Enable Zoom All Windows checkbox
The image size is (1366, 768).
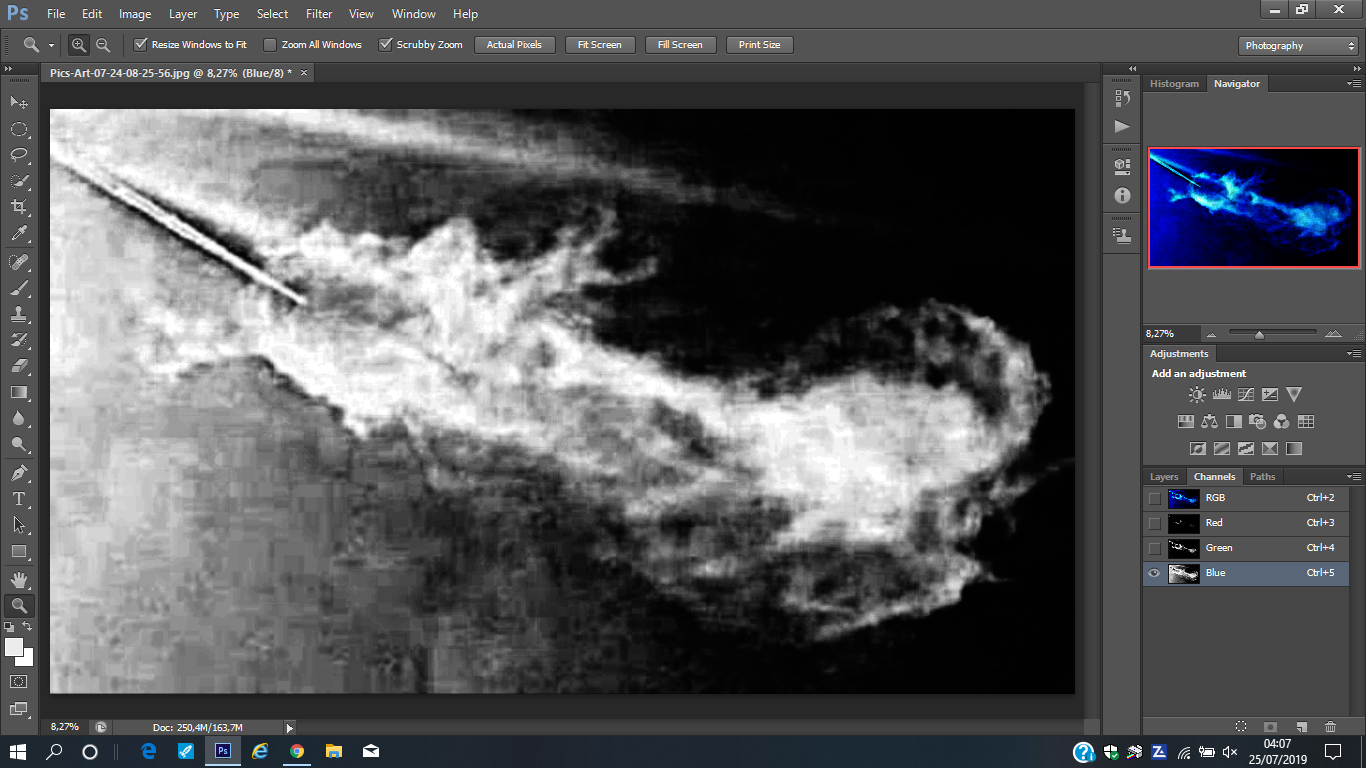click(270, 45)
